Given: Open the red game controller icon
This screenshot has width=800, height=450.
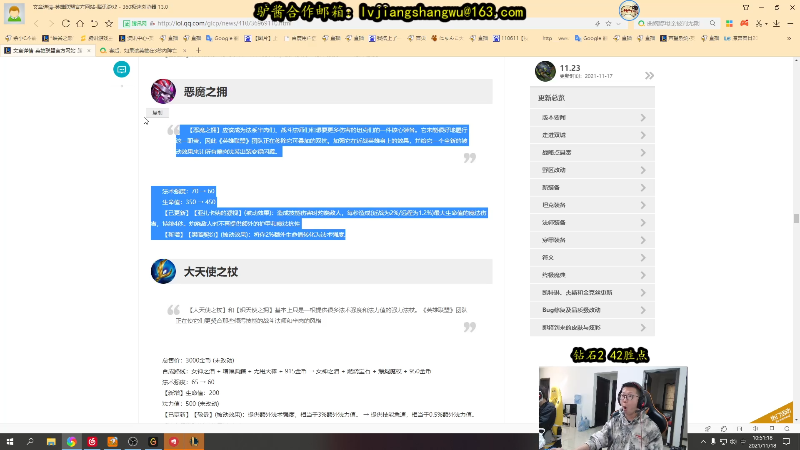Looking at the screenshot, I should pos(744,23).
